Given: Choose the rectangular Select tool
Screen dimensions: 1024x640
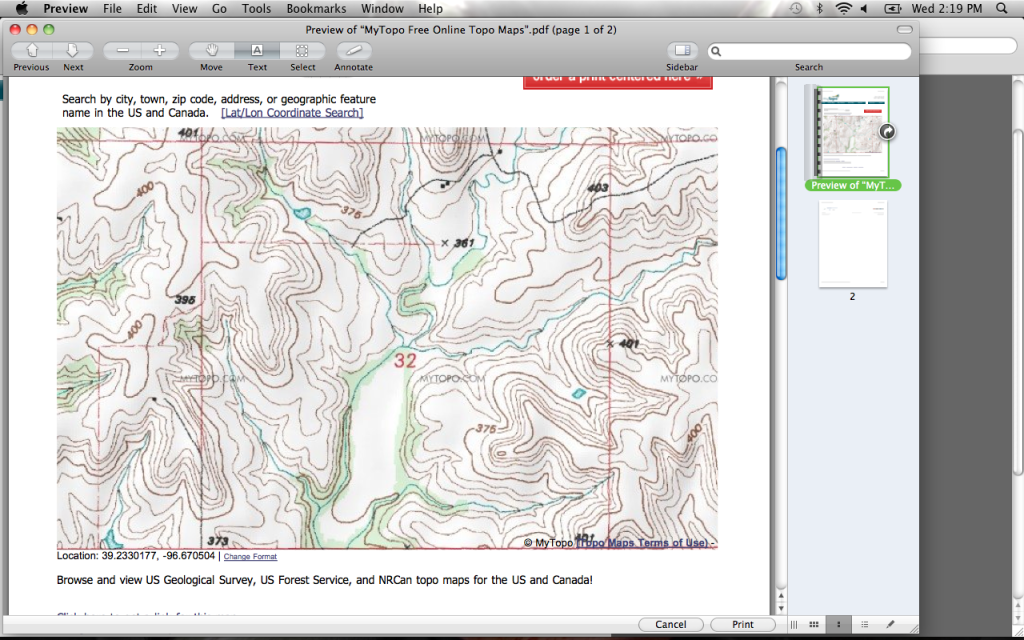Looking at the screenshot, I should pyautogui.click(x=302, y=50).
